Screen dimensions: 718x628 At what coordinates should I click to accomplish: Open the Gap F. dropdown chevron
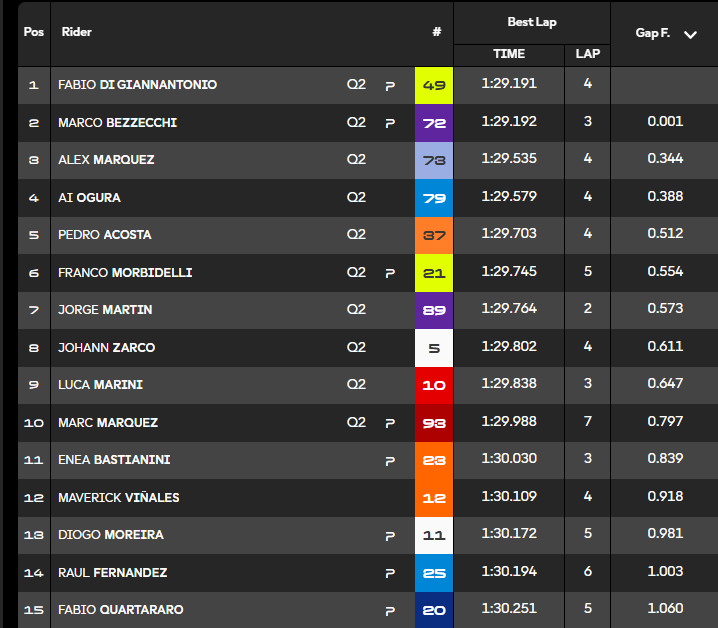coord(690,34)
